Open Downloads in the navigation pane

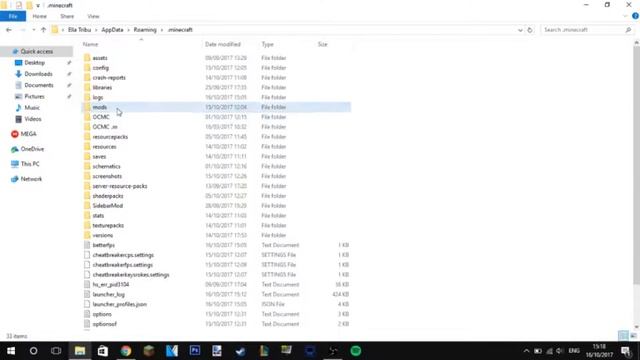(38, 74)
